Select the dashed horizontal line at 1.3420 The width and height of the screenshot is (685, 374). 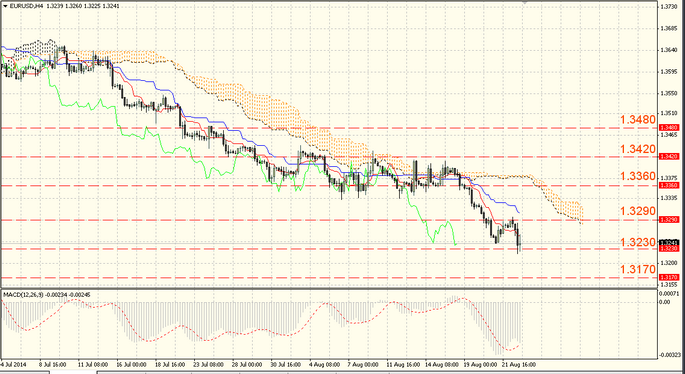pos(329,156)
